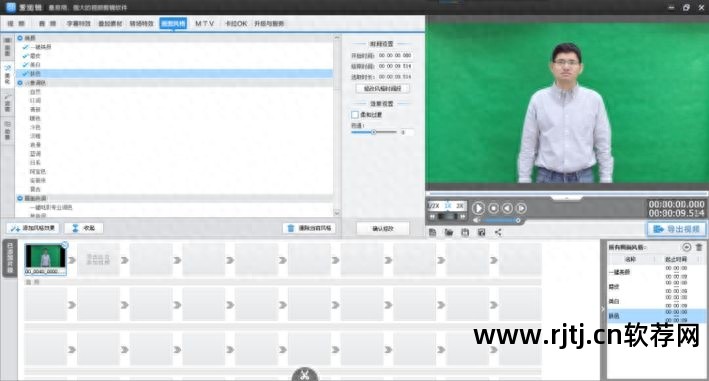
Task: Collapse the second style category group header
Action: [x=20, y=83]
